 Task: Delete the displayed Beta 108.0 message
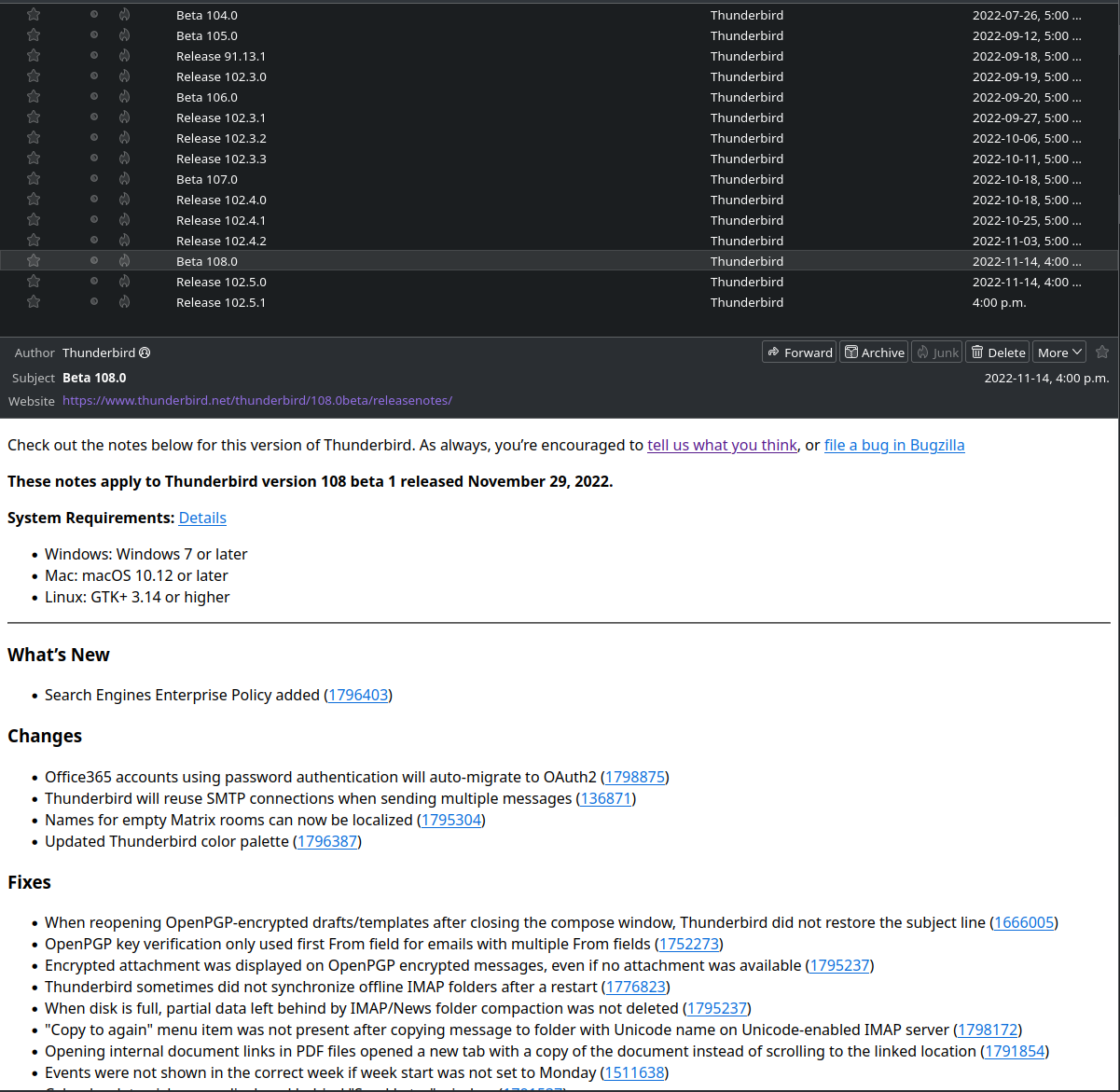(x=998, y=352)
